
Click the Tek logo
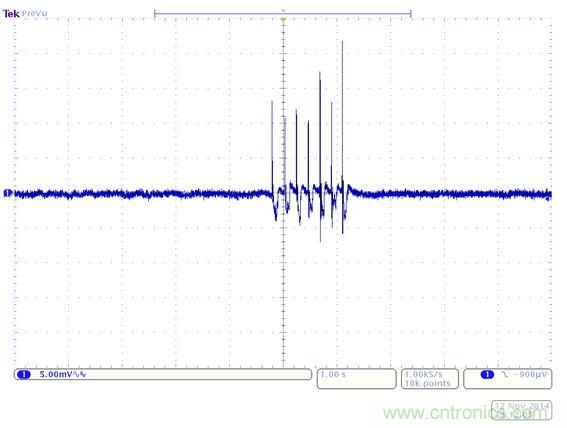pyautogui.click(x=11, y=14)
